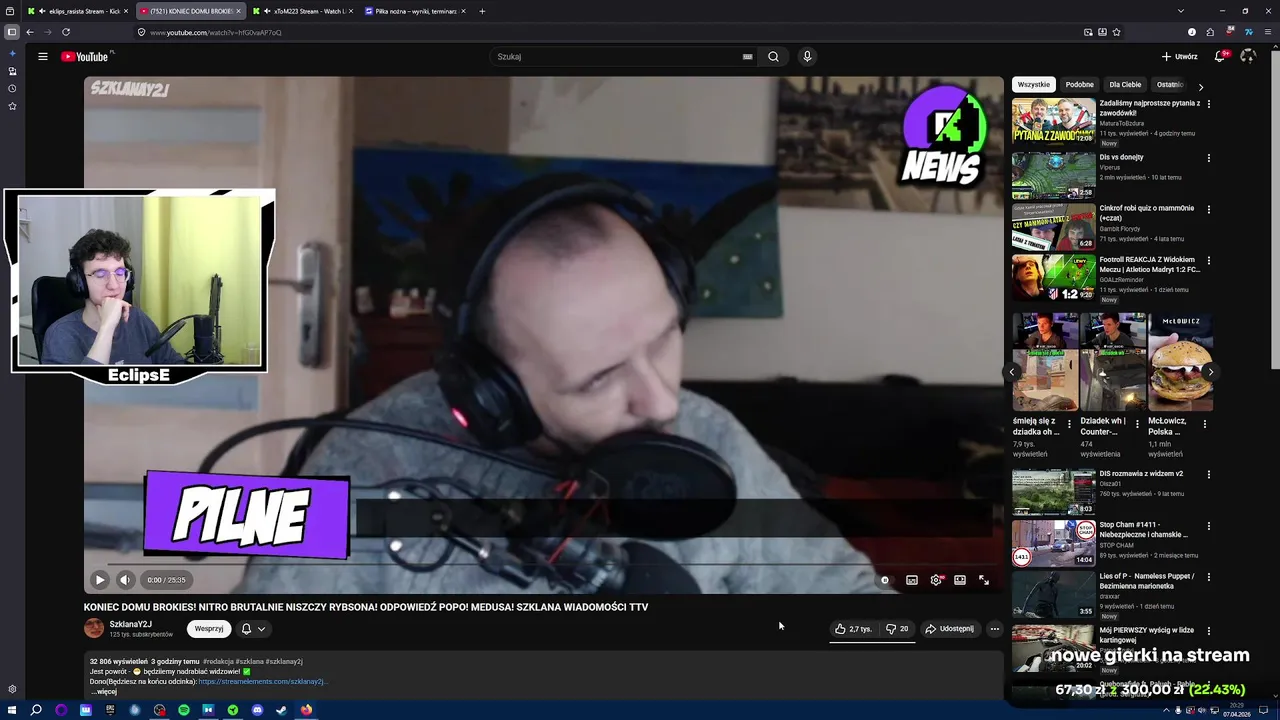Viewport: 1280px width, 720px height.
Task: Open the streamelements.com/szklanay2j link
Action: click(262, 682)
